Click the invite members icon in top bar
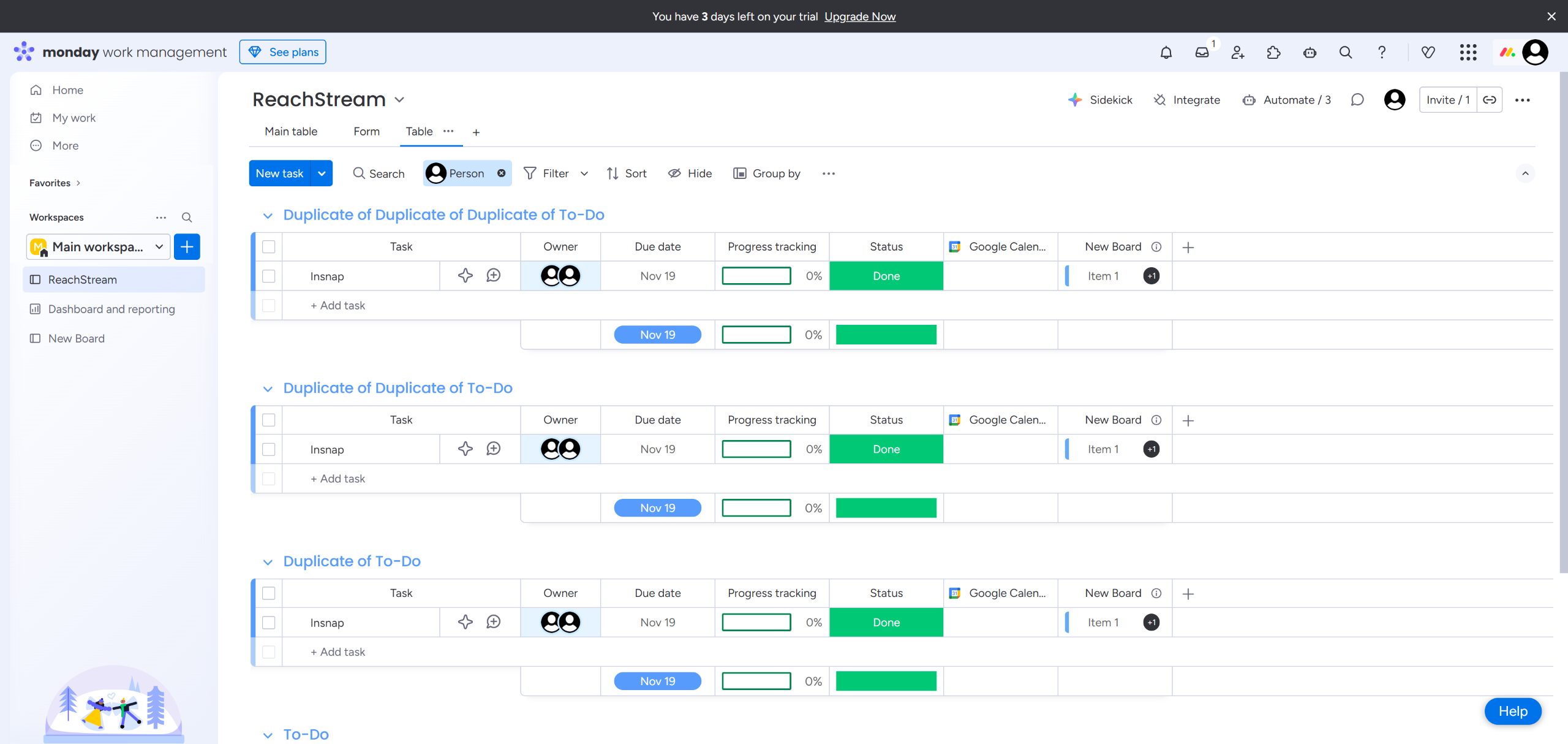 click(1238, 52)
